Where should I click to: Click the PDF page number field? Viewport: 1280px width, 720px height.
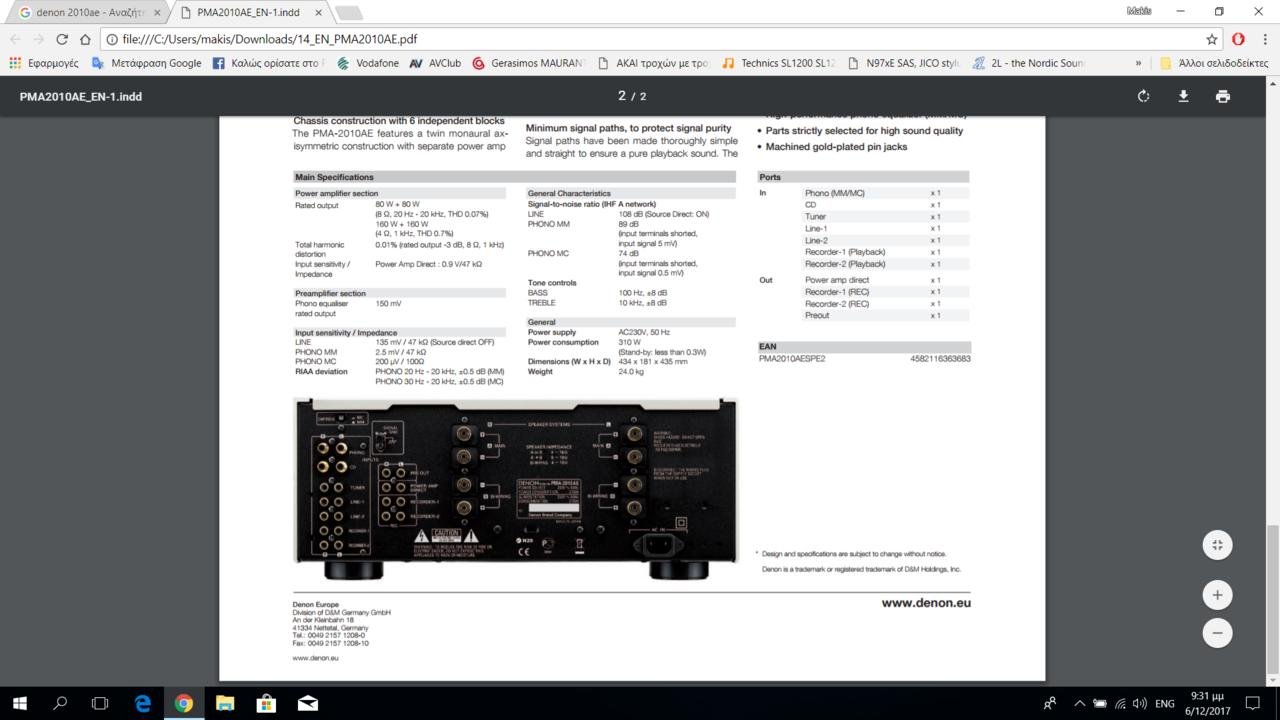point(622,96)
